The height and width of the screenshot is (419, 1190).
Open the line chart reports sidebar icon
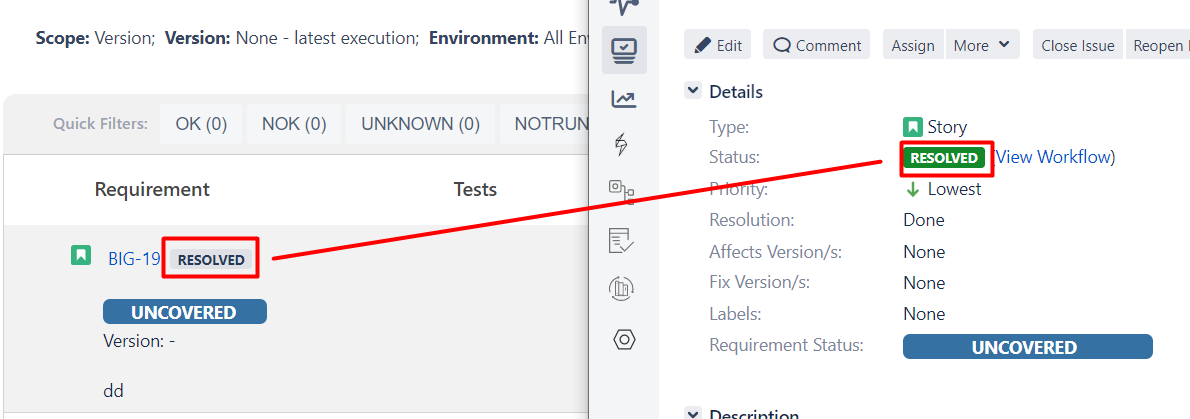pyautogui.click(x=624, y=98)
